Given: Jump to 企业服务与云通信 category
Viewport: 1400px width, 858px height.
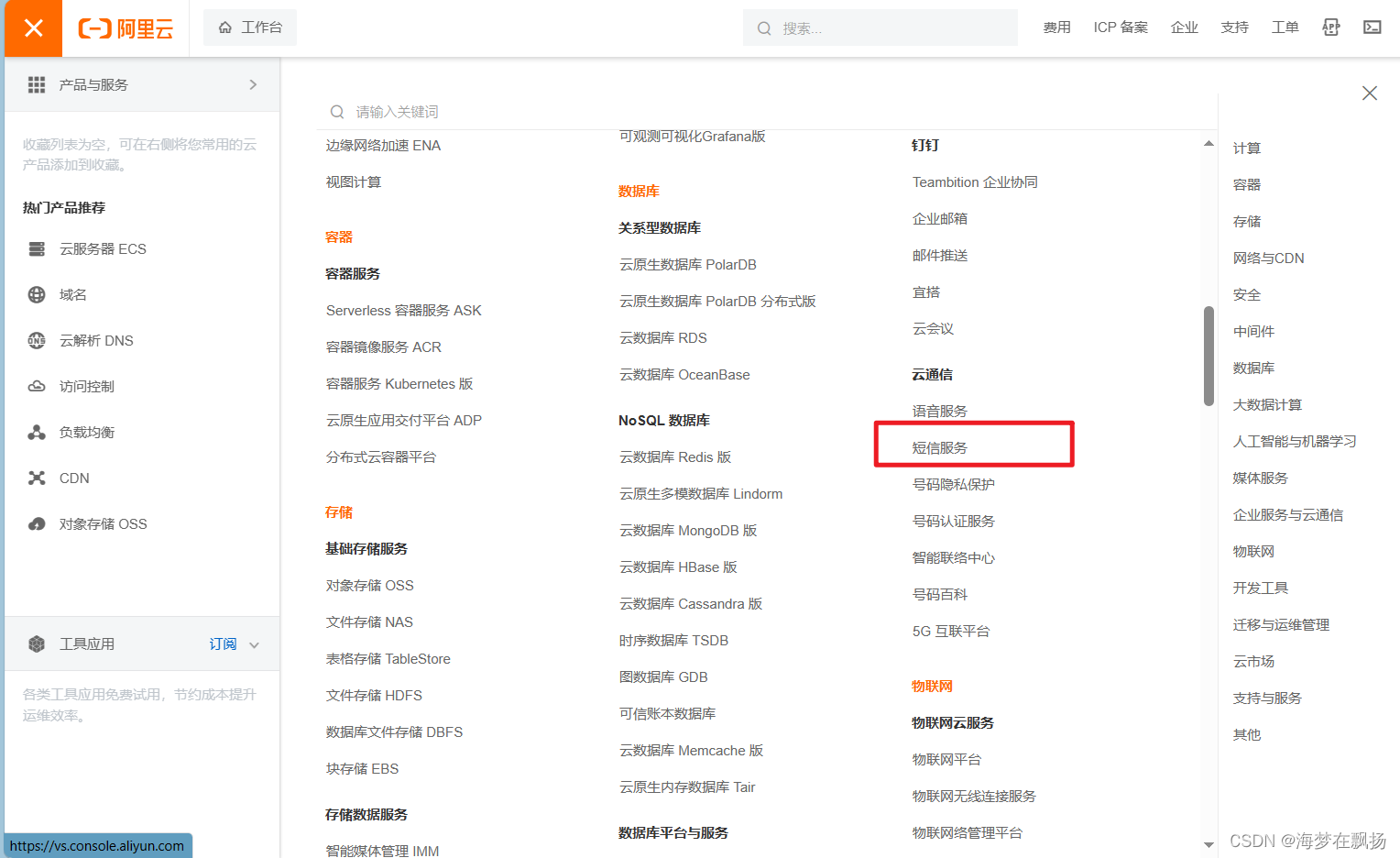Looking at the screenshot, I should (x=1288, y=514).
